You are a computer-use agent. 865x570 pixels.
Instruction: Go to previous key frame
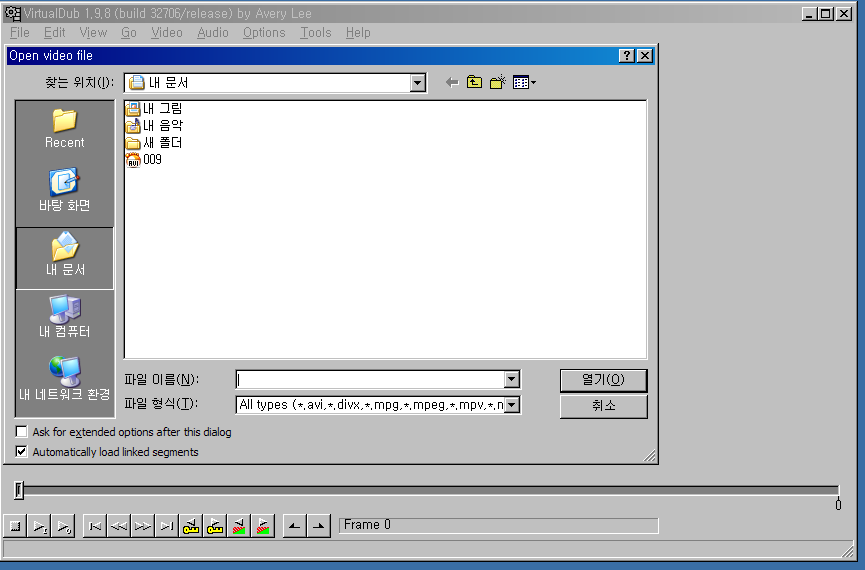tap(191, 526)
